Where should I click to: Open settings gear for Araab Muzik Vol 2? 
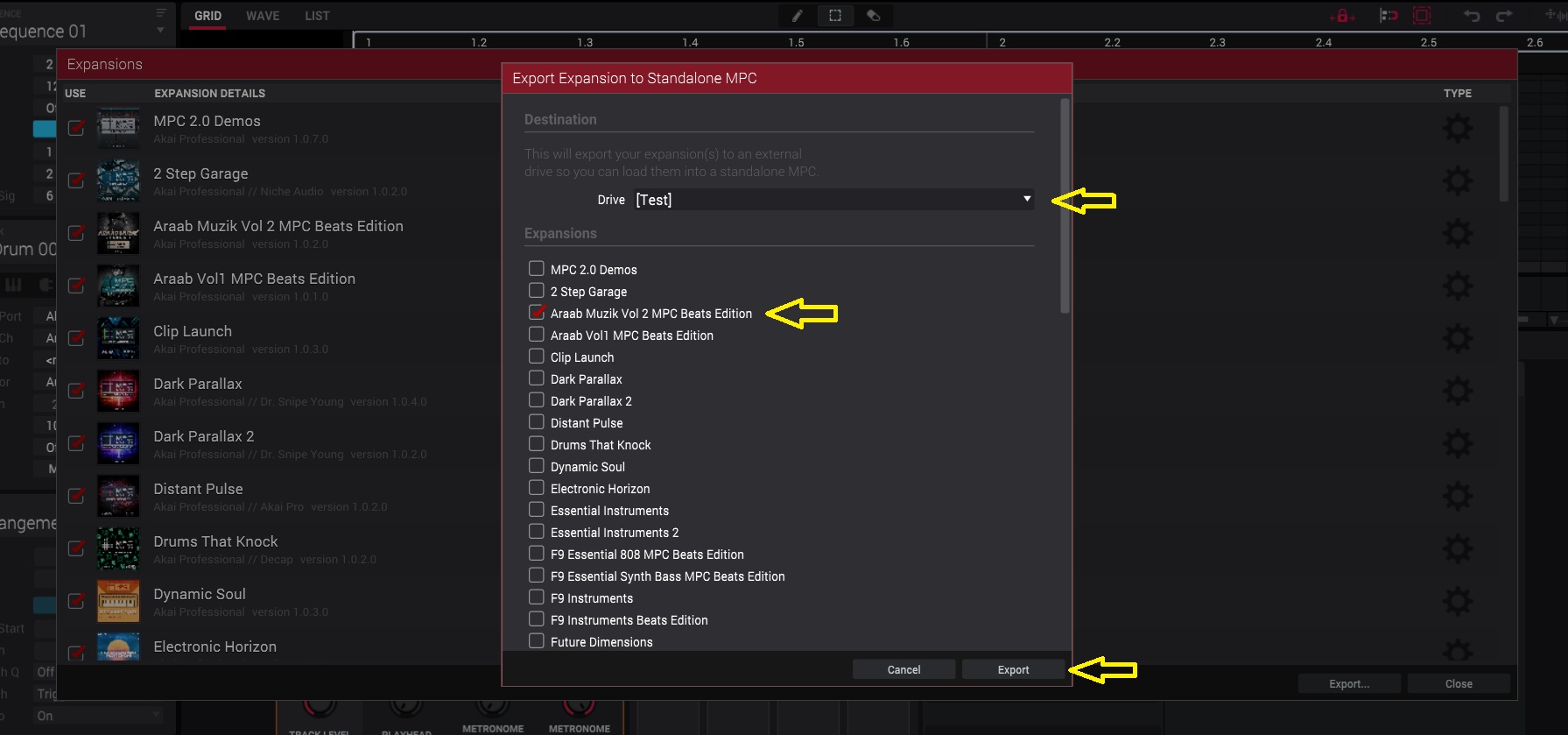pos(1458,234)
